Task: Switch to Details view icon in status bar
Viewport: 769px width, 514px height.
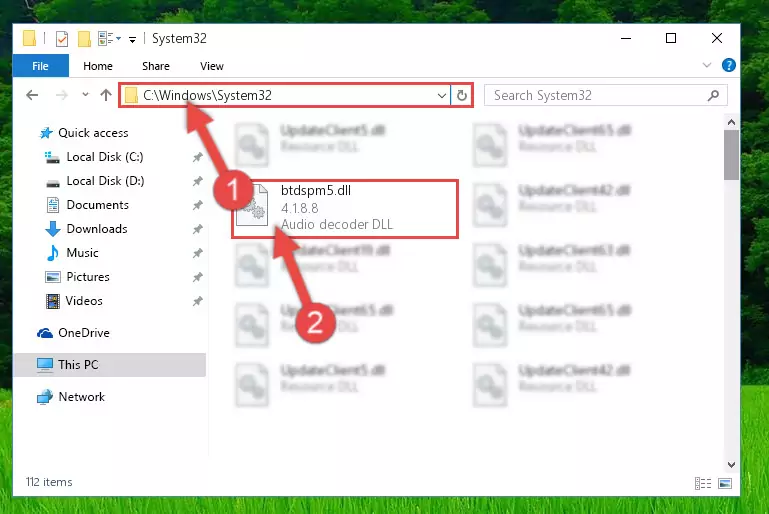Action: (x=703, y=484)
